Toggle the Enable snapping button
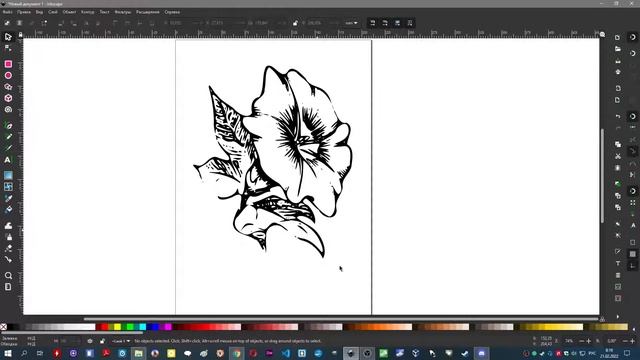 [x=632, y=37]
